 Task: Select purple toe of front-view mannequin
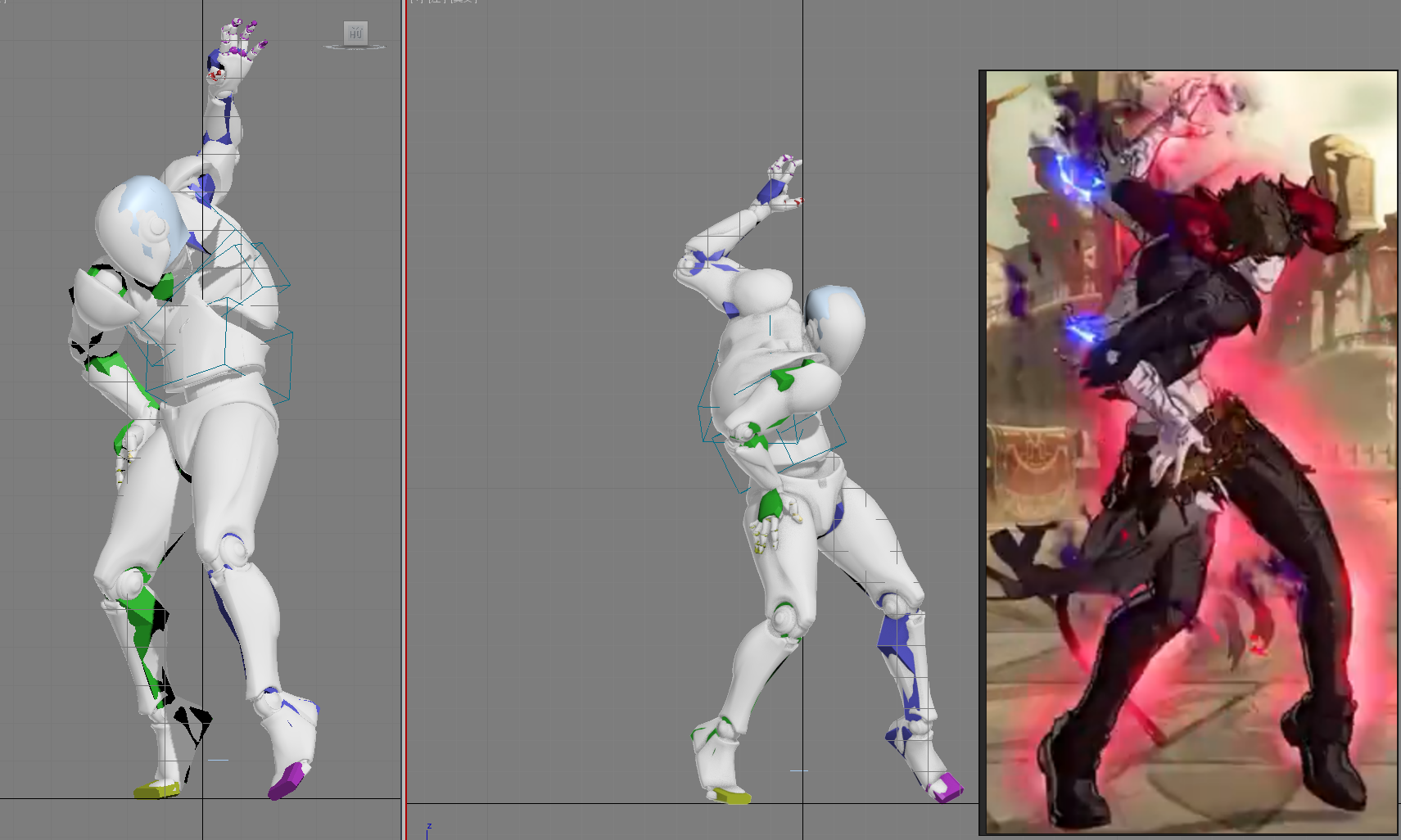288,779
